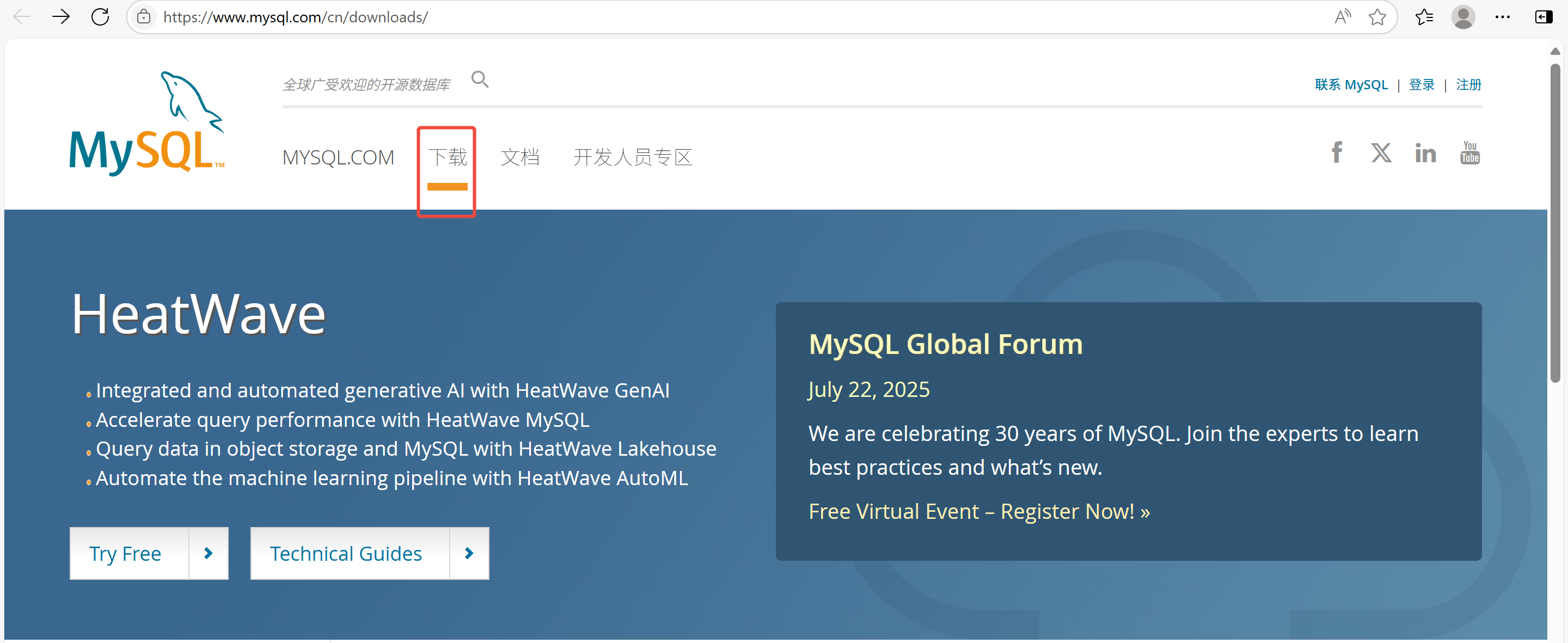Click the HeatWave GenAI bullet text
Viewport: 1568px width, 643px height.
382,390
